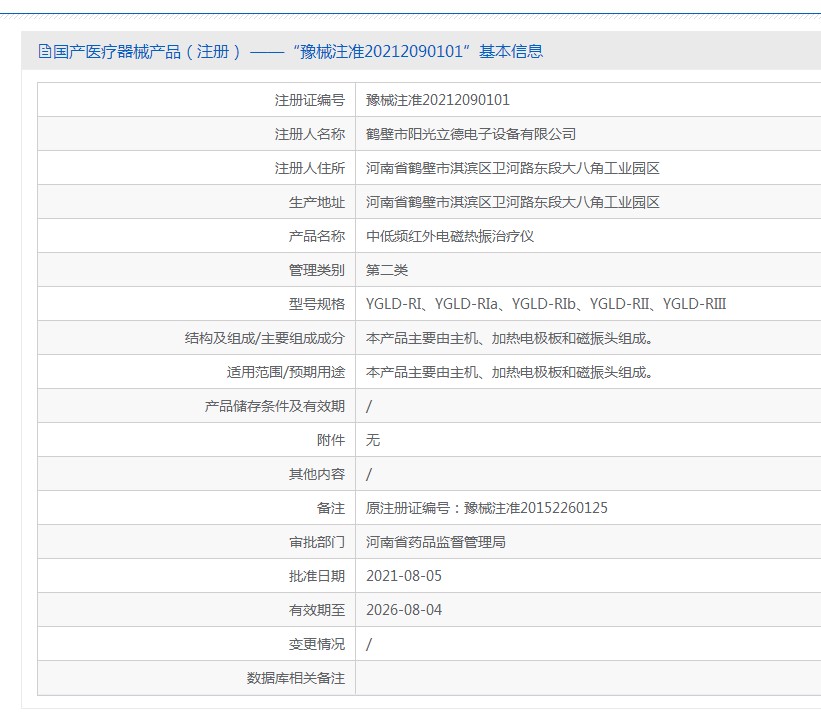Click the document icon beside the page title
Viewport: 821px width, 713px height.
[45, 51]
